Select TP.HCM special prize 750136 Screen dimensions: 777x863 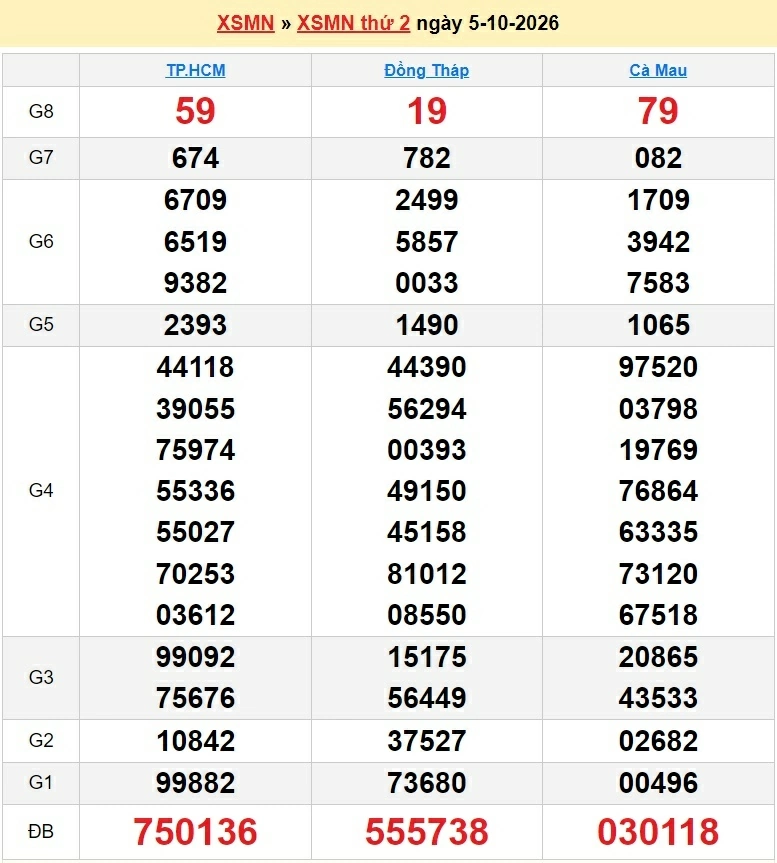coord(195,831)
